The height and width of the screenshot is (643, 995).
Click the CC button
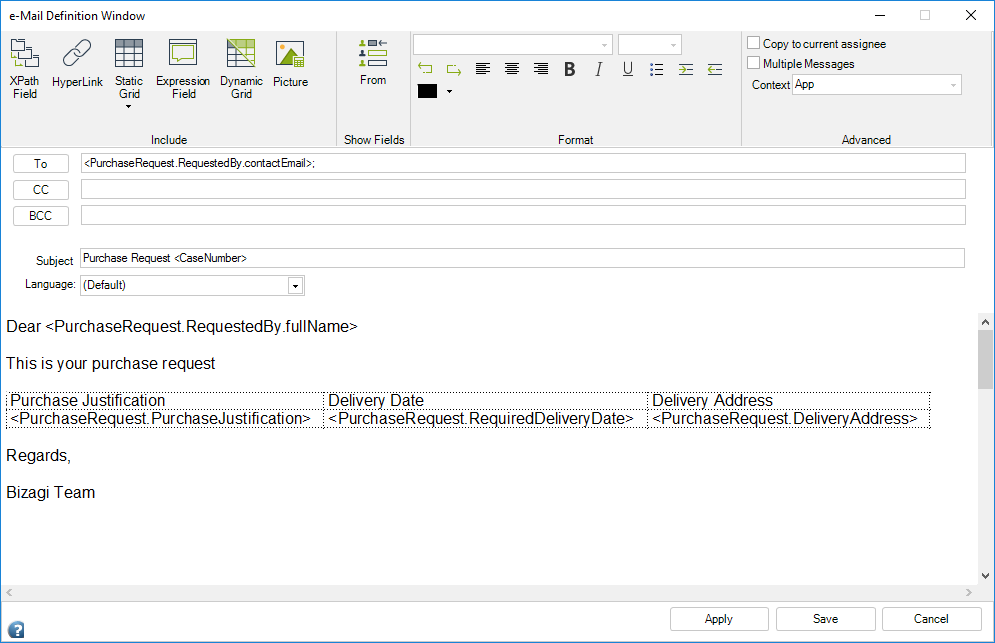coord(41,190)
